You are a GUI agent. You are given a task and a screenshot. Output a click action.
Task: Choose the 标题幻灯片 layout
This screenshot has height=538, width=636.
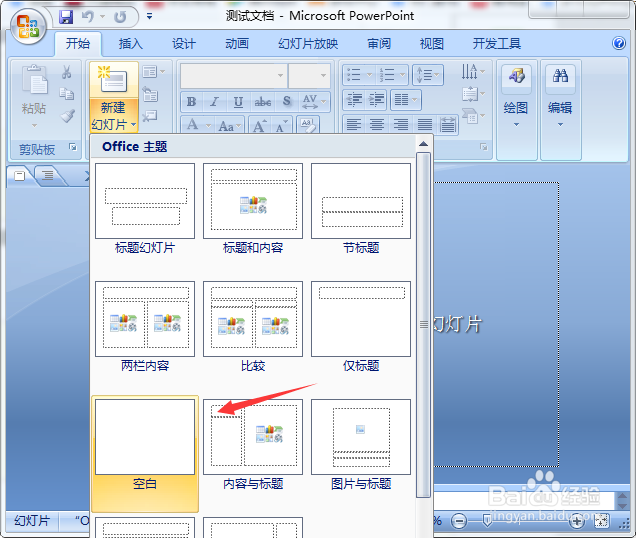click(145, 209)
